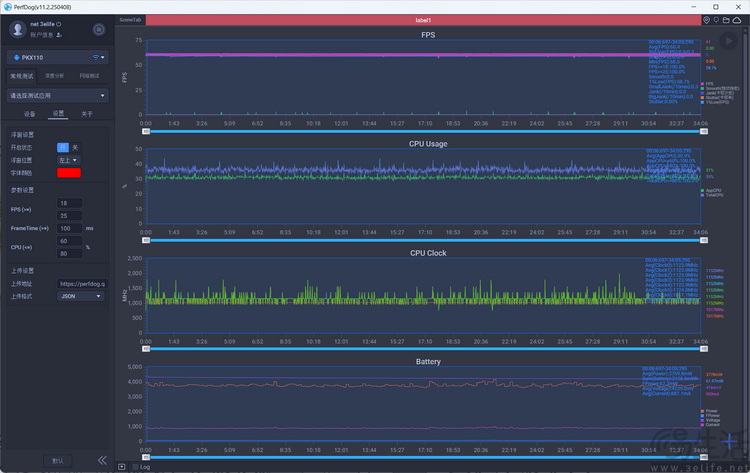Image resolution: width=750 pixels, height=473 pixels.
Task: Click the 默认 default button
Action: pos(57,461)
